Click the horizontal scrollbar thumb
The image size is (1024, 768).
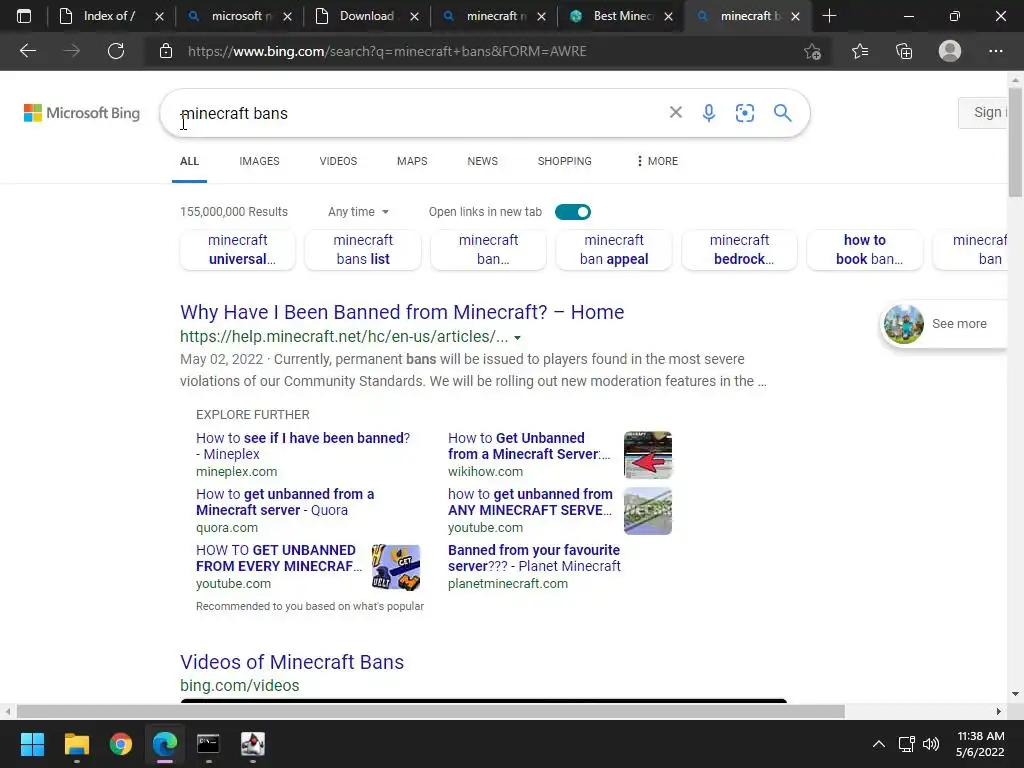coord(430,711)
